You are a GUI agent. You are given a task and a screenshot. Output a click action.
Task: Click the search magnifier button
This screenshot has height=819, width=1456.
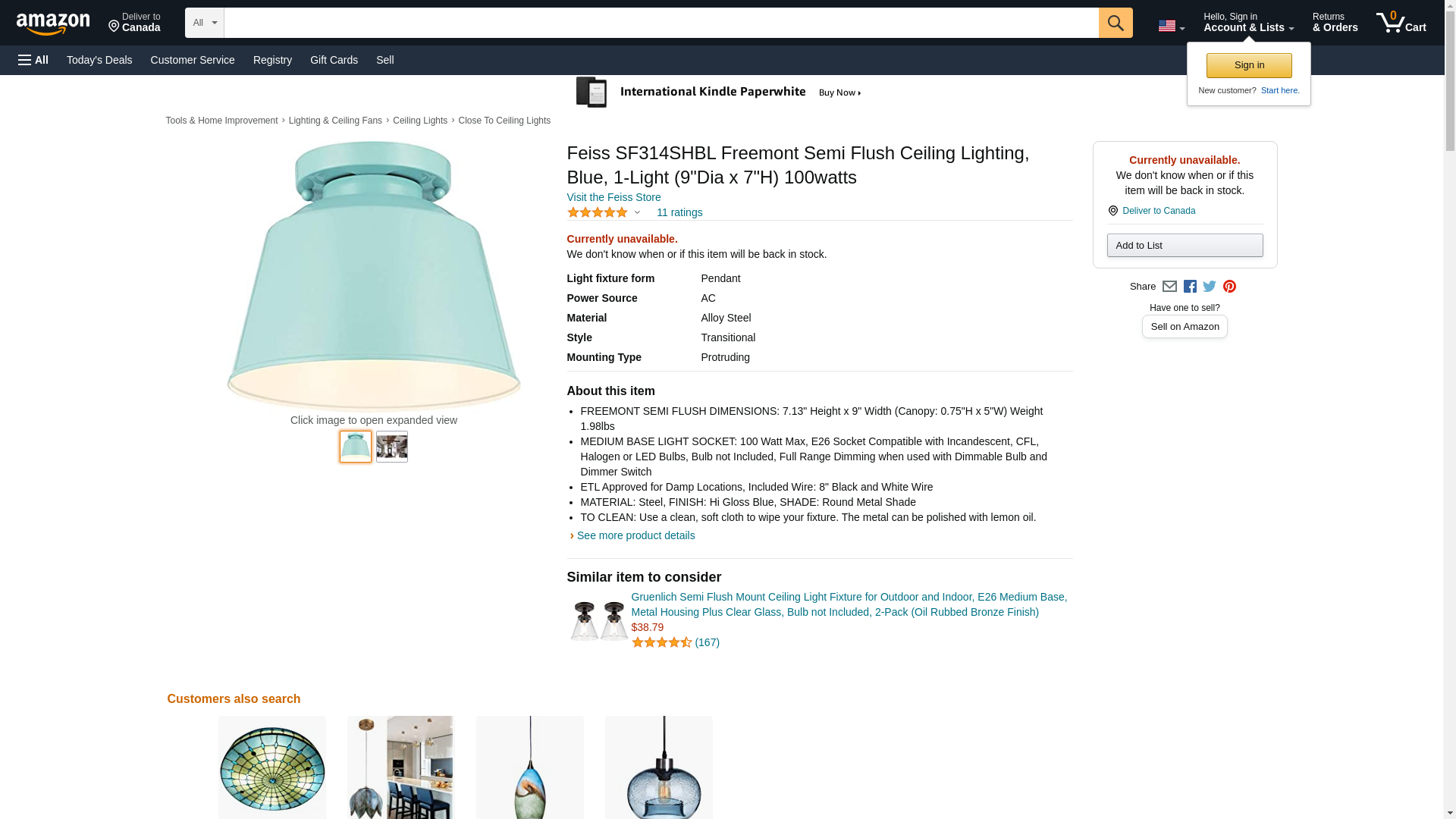click(x=1115, y=23)
